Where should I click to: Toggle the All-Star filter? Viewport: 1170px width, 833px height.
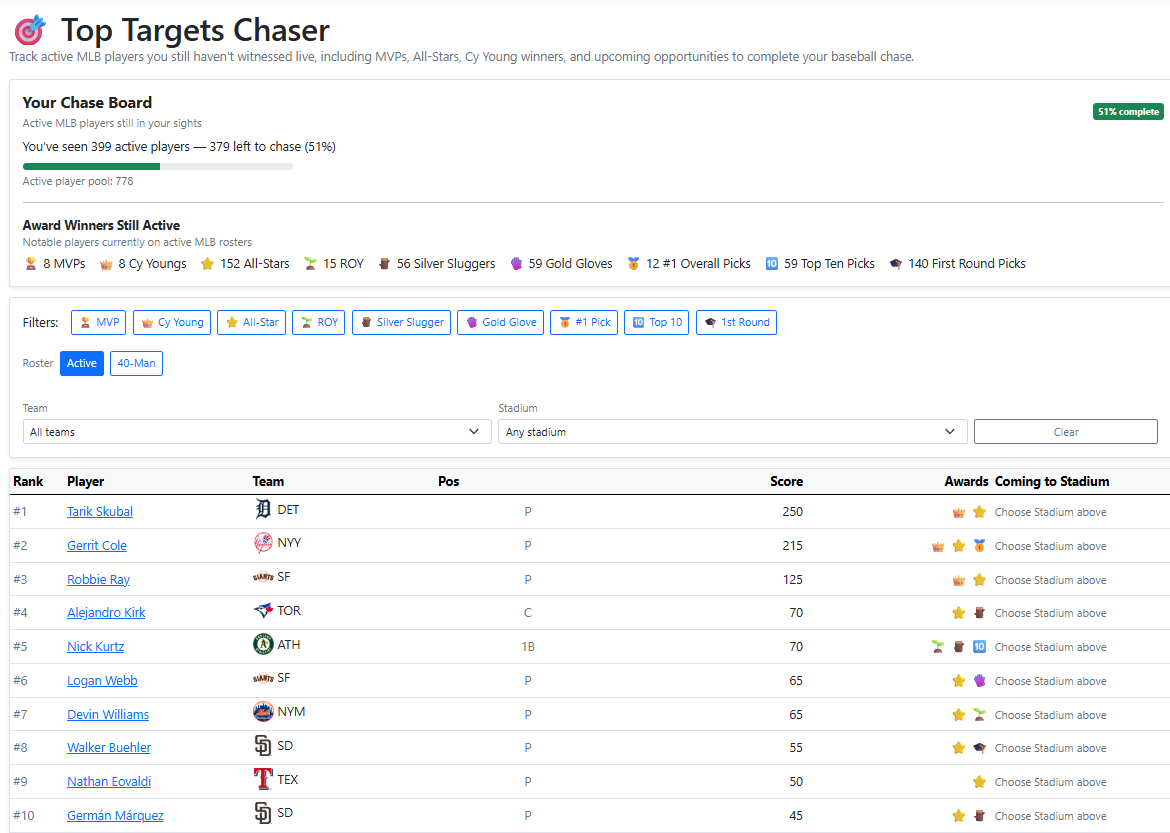[251, 322]
